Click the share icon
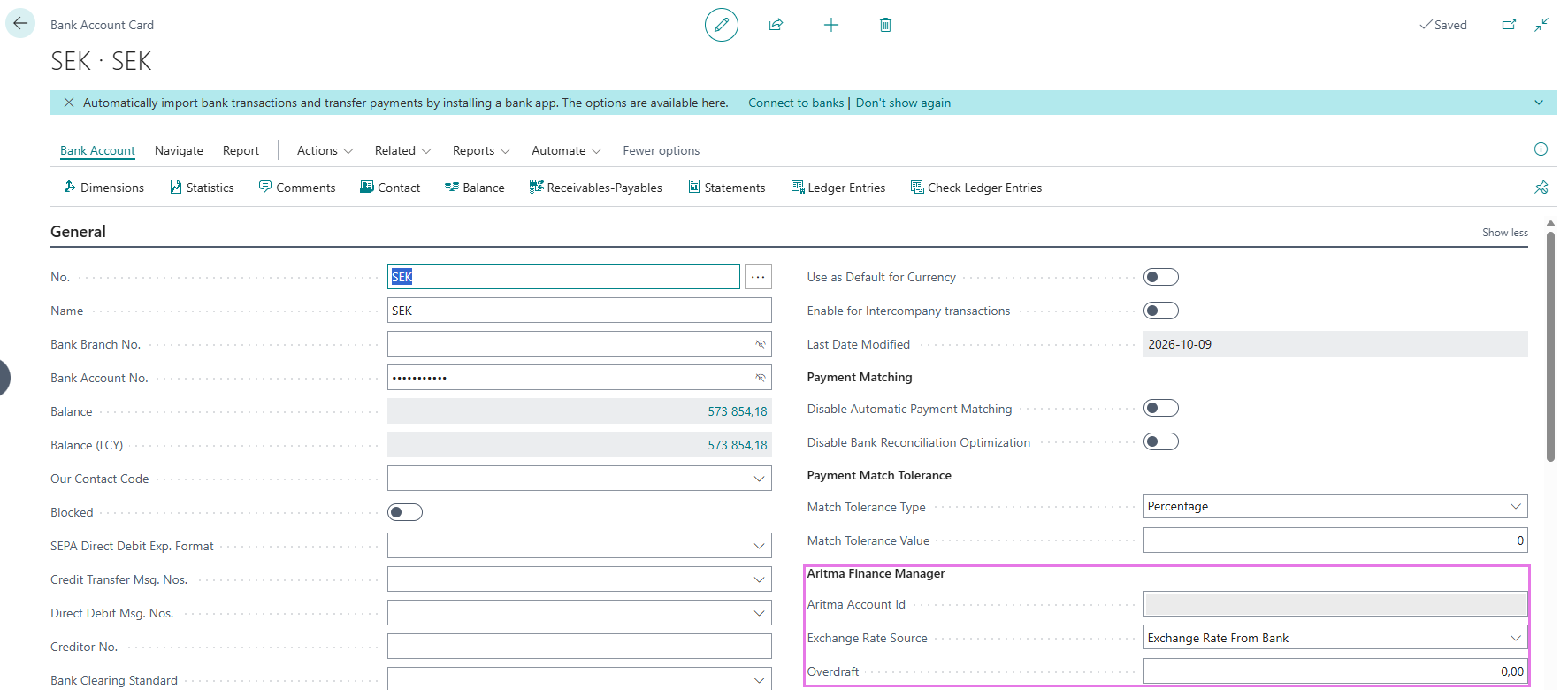Viewport: 1568px width, 690px height. [x=776, y=25]
